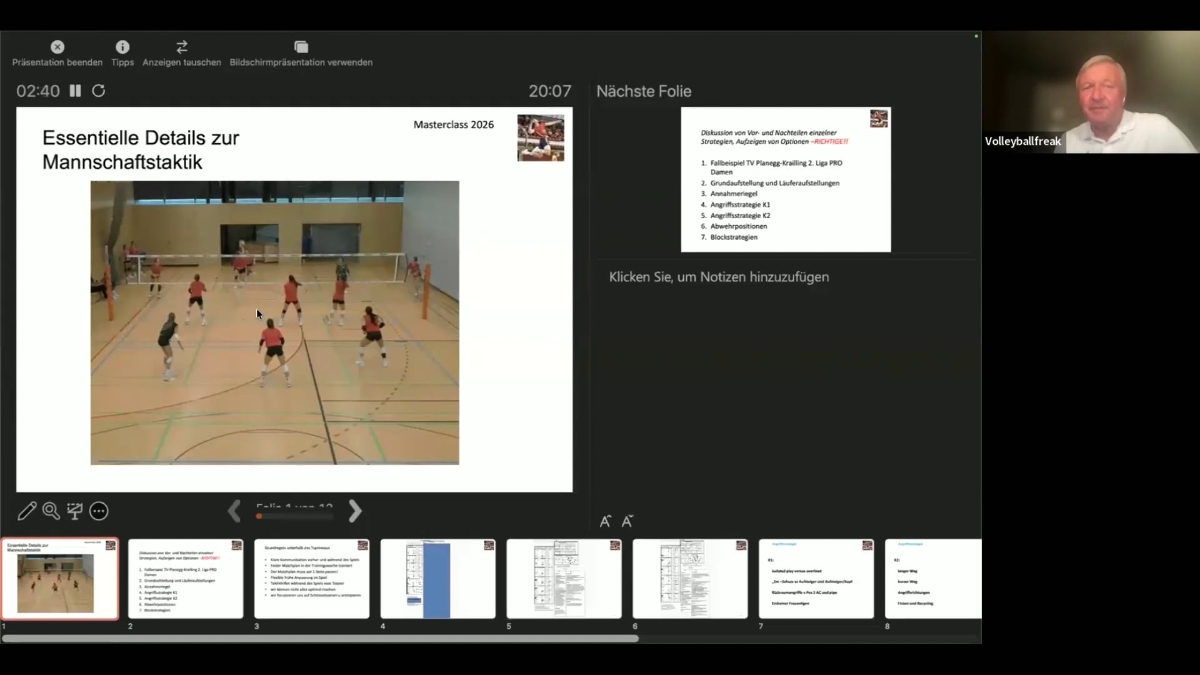Open the more options ellipsis menu
Screen dimensions: 1200x675
point(99,511)
